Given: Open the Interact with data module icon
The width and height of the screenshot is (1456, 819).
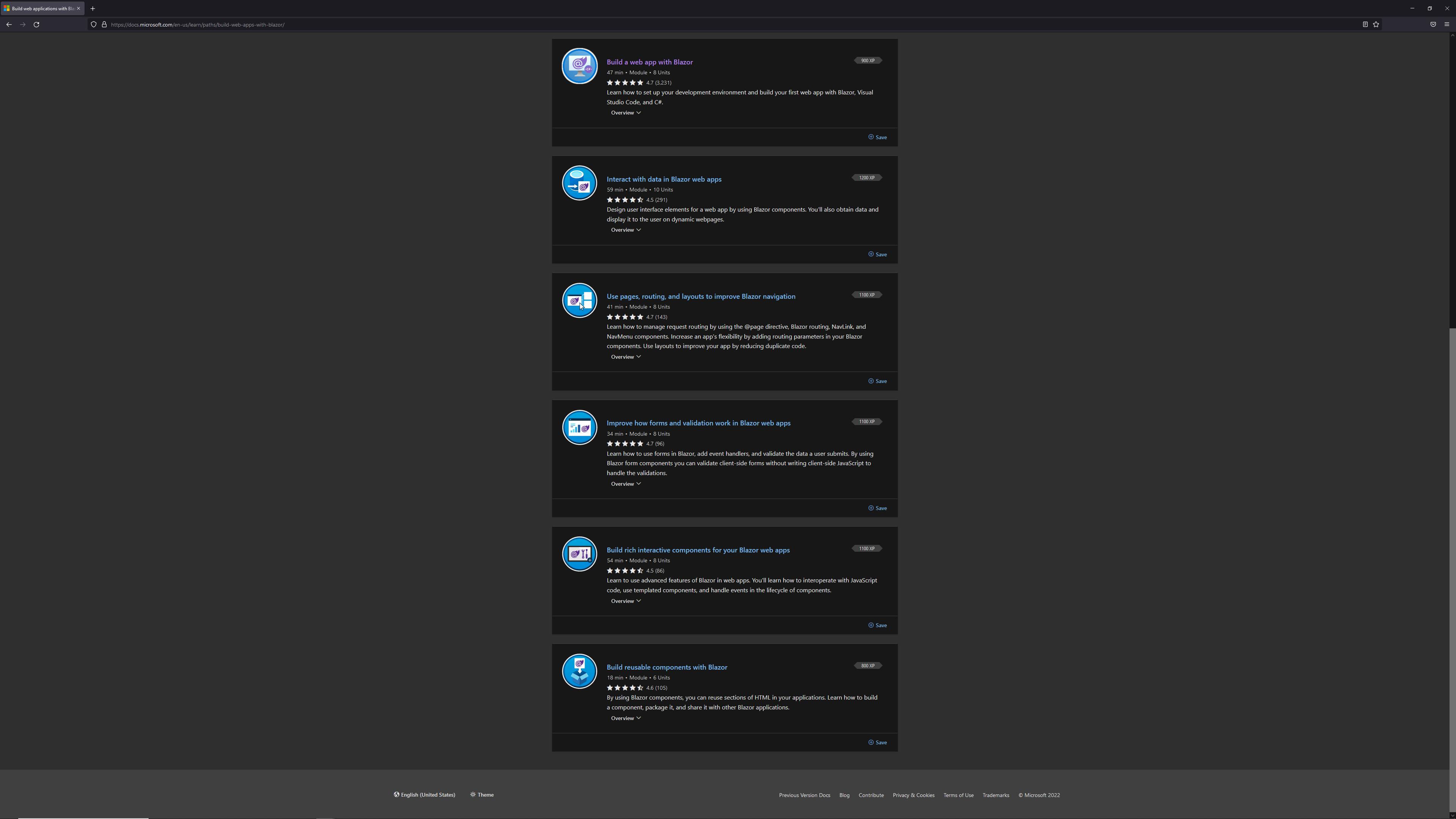Looking at the screenshot, I should coord(579,183).
